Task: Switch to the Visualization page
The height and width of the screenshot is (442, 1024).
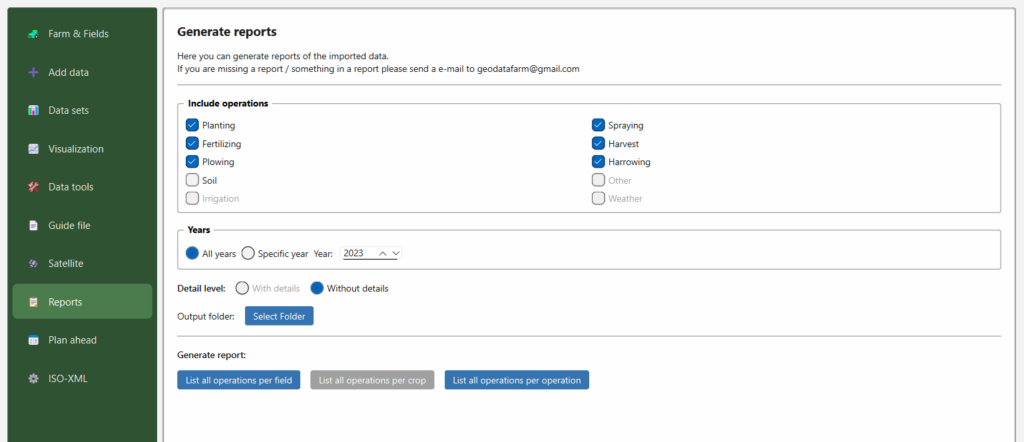Action: [x=82, y=149]
